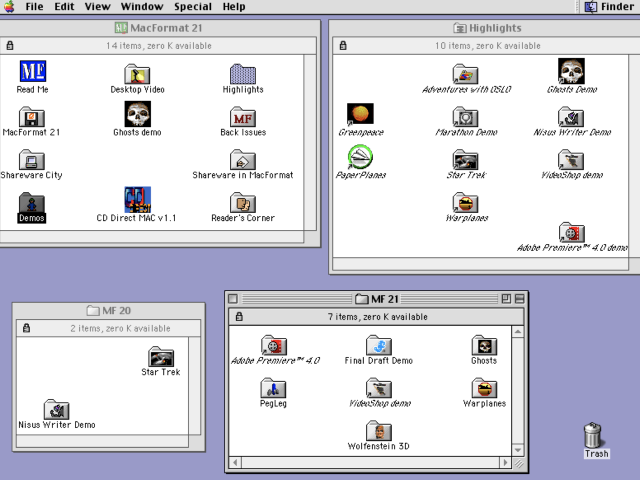The height and width of the screenshot is (480, 640).
Task: Launch CD Direct MAC v1.1
Action: coord(138,200)
